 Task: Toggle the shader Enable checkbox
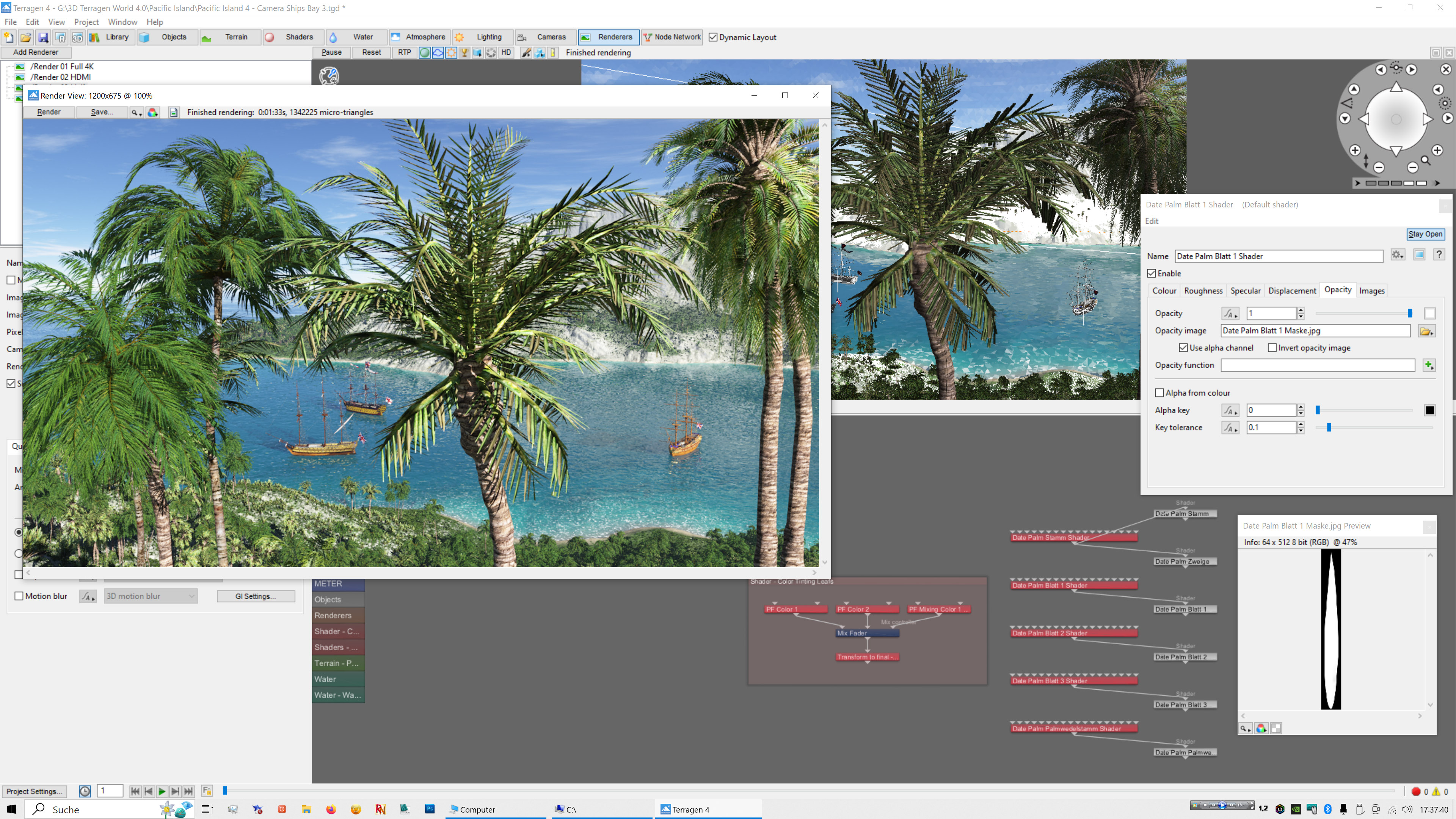[1152, 273]
